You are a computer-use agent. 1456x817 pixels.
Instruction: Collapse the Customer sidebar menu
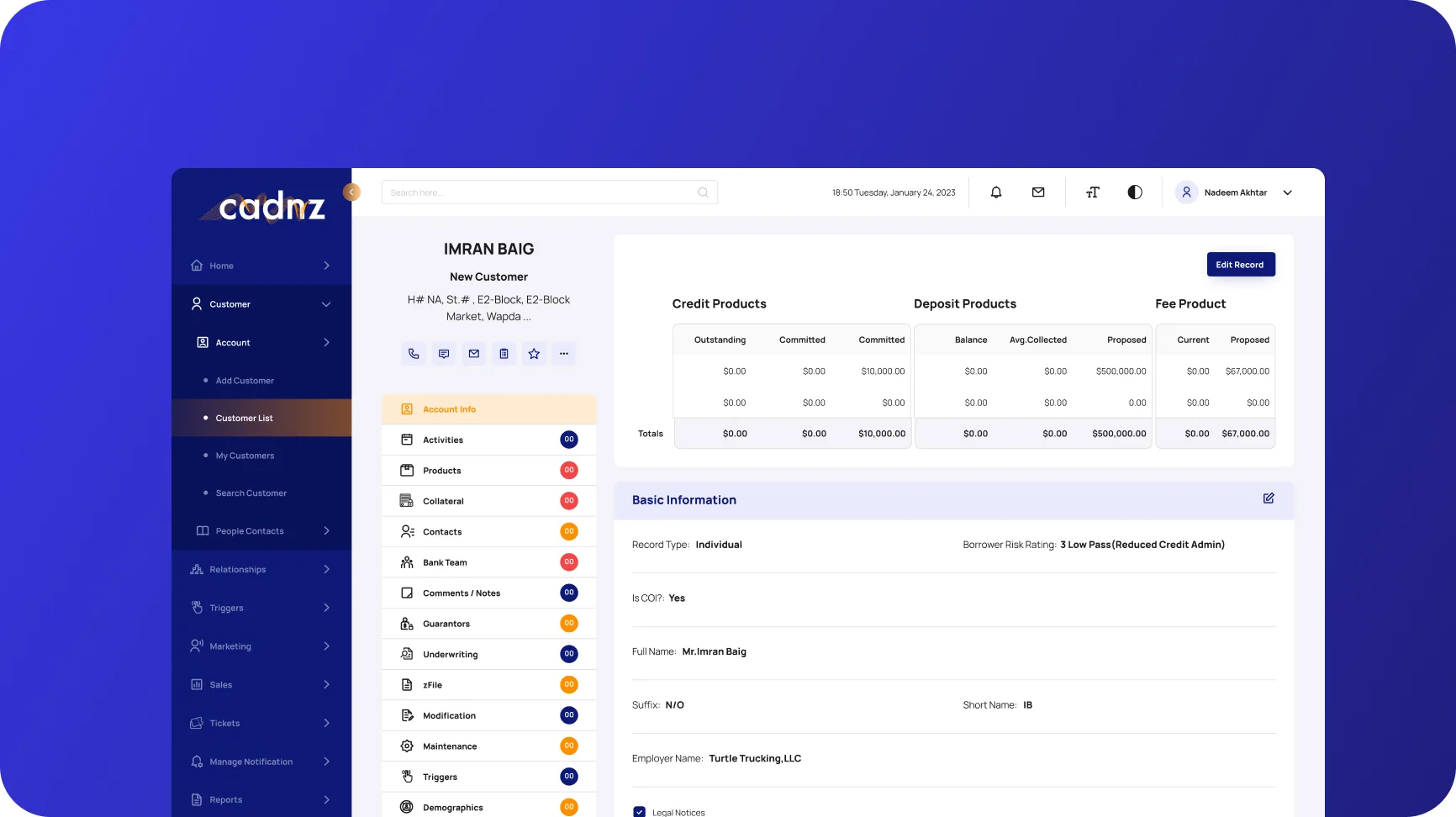326,304
